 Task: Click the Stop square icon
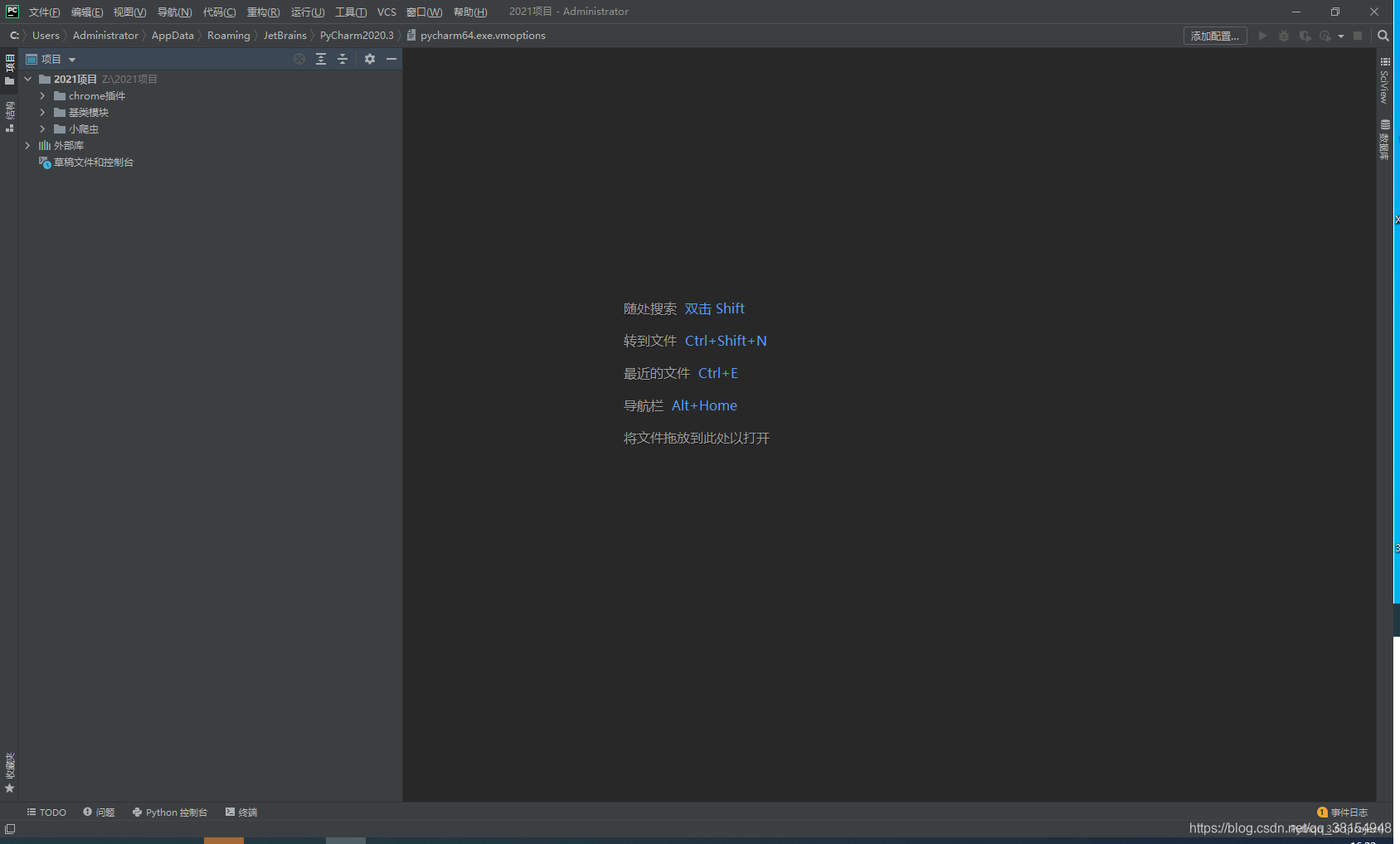pos(1358,36)
